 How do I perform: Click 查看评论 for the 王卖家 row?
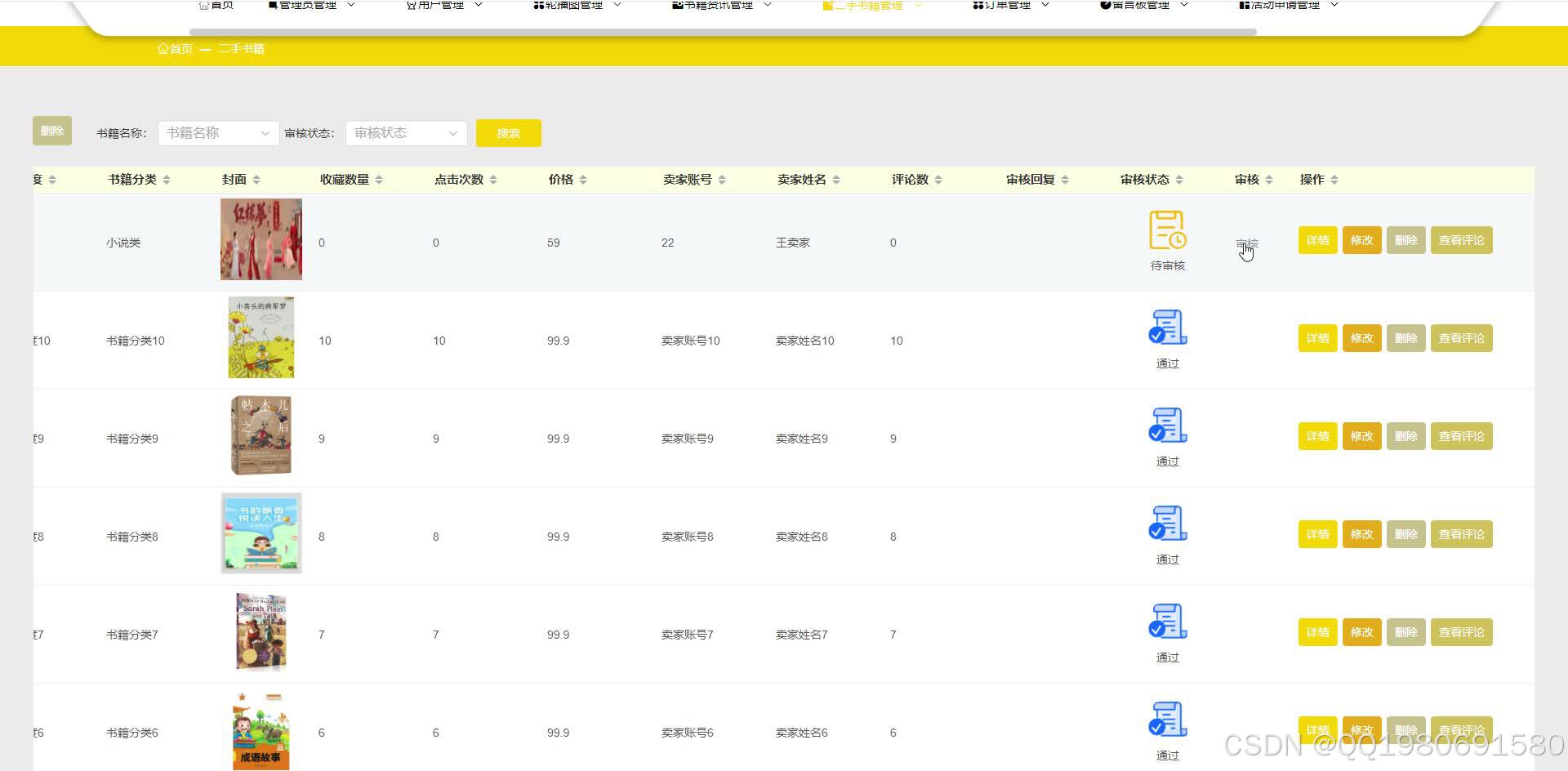[1461, 240]
